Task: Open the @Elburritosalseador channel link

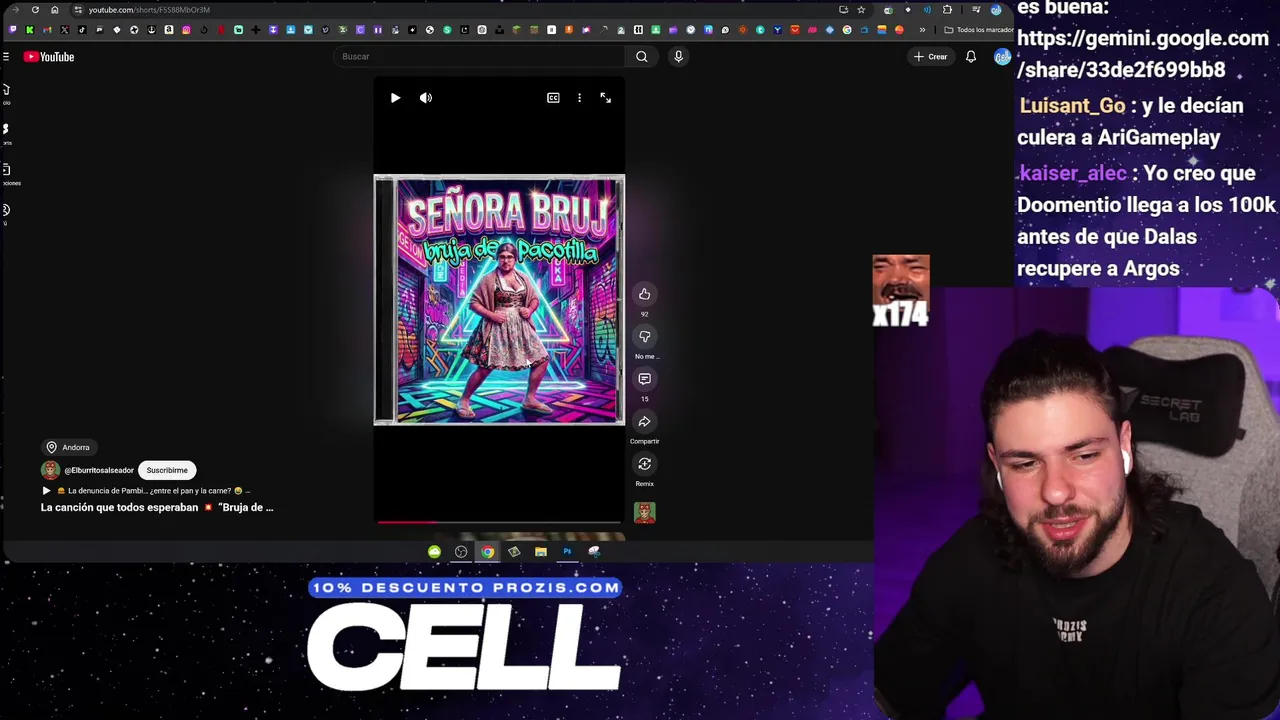Action: 99,470
